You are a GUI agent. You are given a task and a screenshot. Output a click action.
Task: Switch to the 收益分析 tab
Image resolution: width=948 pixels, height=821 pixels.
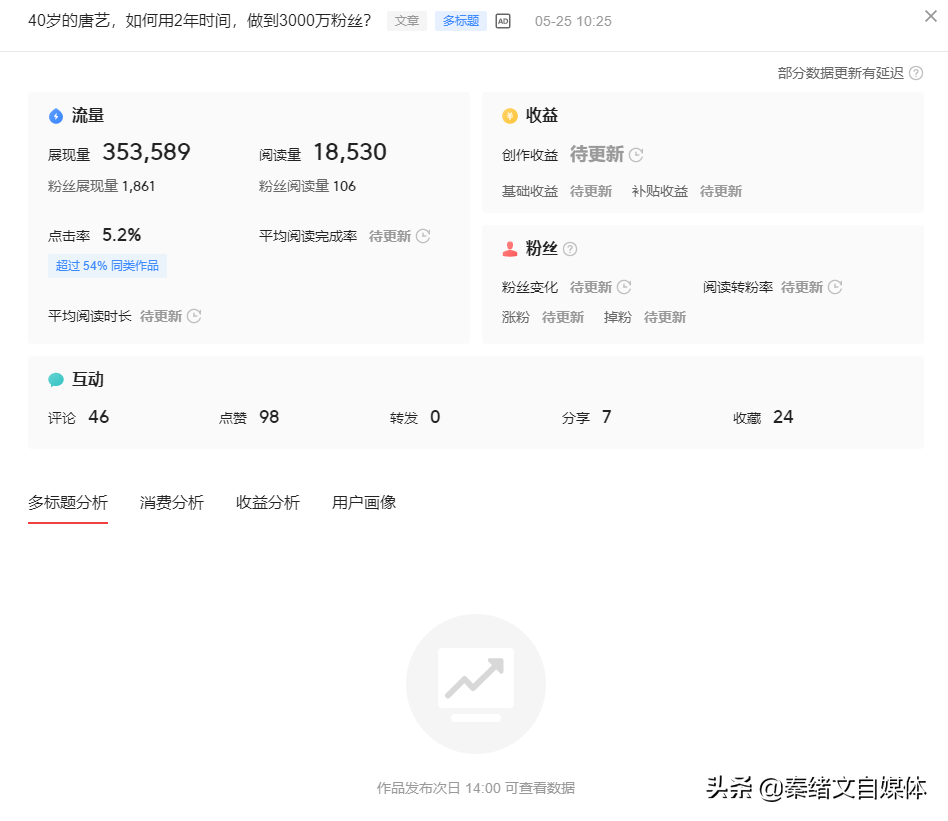[x=266, y=503]
